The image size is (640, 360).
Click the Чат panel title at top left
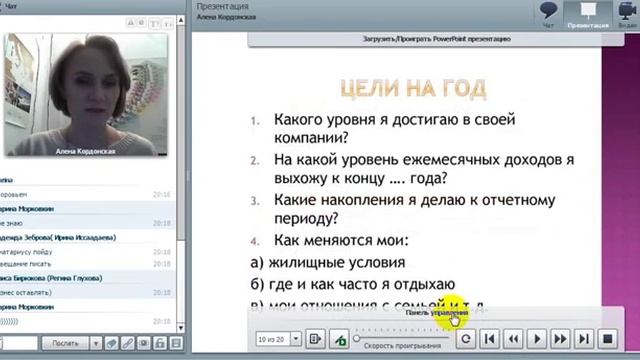[x=11, y=6]
